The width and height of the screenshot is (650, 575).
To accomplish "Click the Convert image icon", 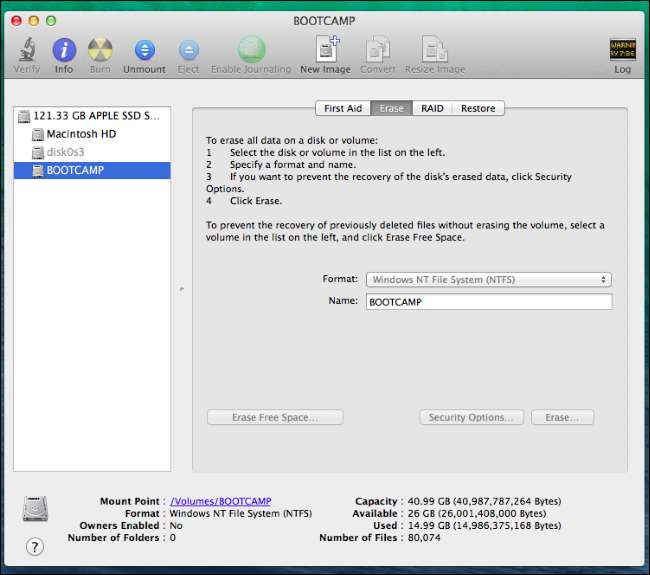I will click(x=378, y=50).
